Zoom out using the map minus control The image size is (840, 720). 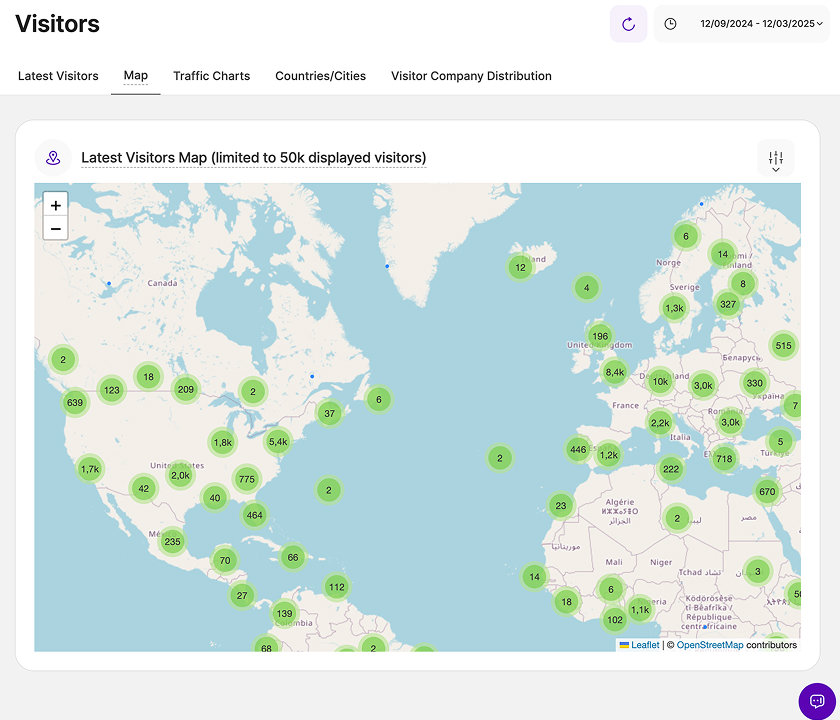55,228
